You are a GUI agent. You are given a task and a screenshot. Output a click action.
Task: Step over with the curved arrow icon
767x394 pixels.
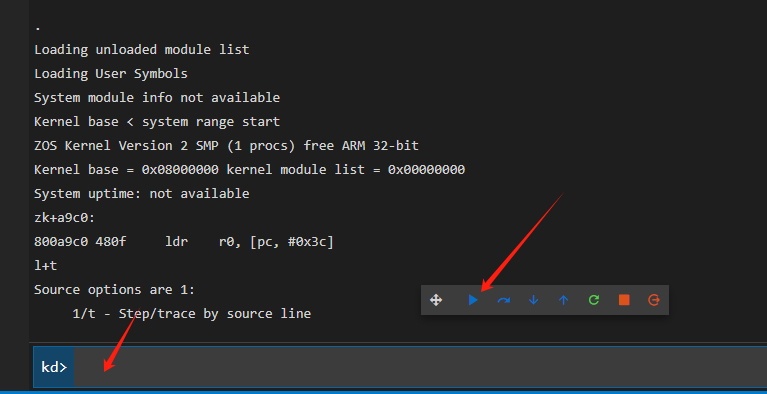pos(503,300)
